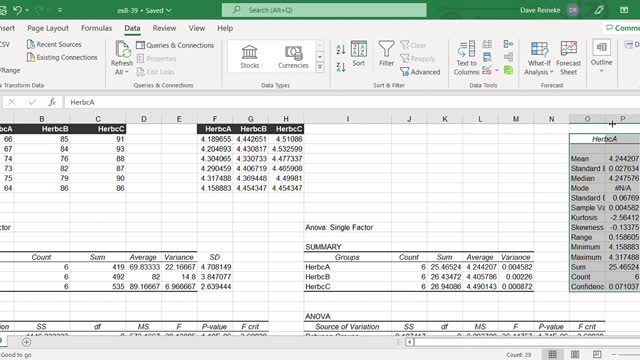Switch to the Formulas tab
The height and width of the screenshot is (360, 640).
pos(96,28)
